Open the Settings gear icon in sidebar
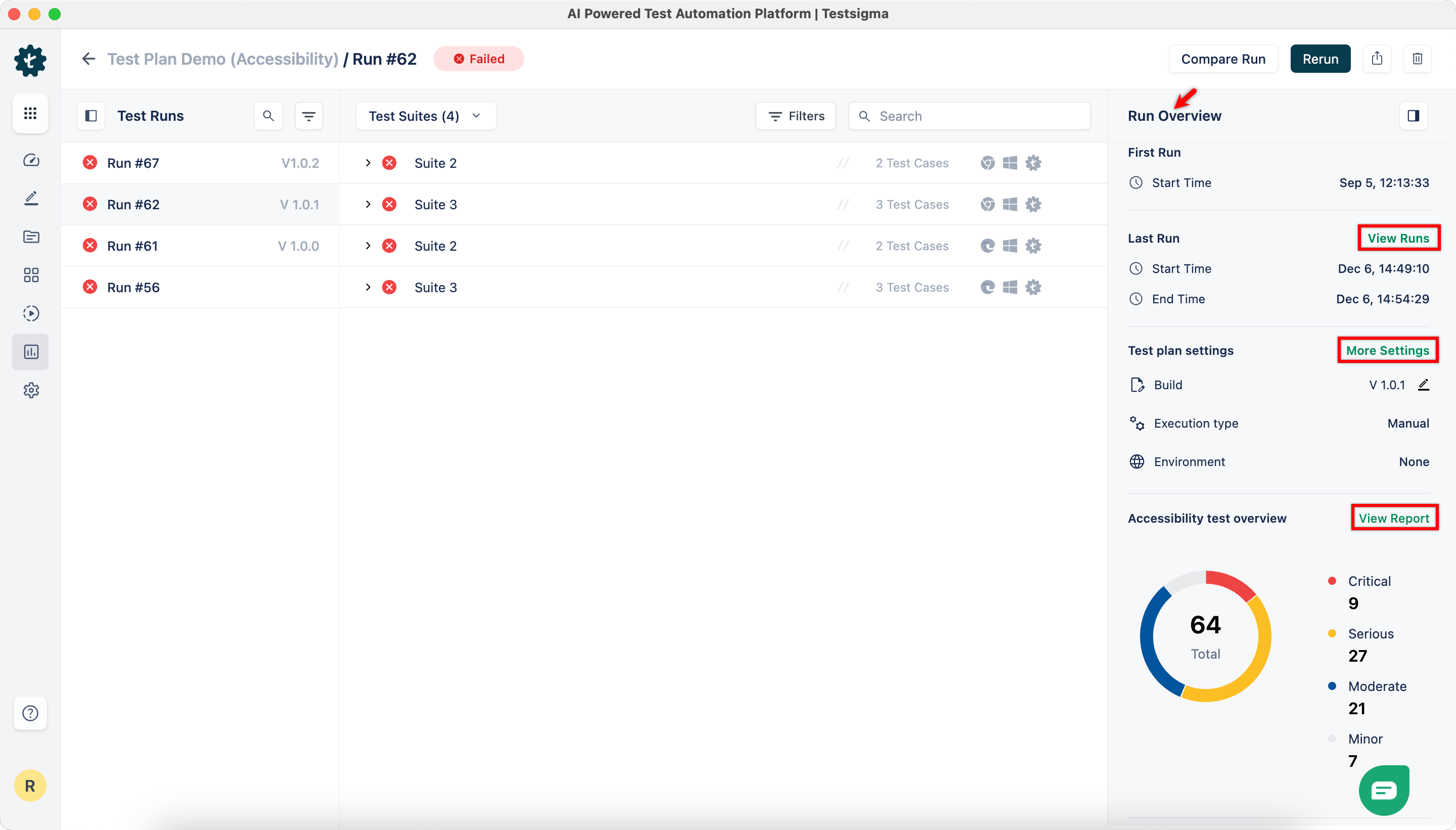1456x830 pixels. (x=31, y=390)
